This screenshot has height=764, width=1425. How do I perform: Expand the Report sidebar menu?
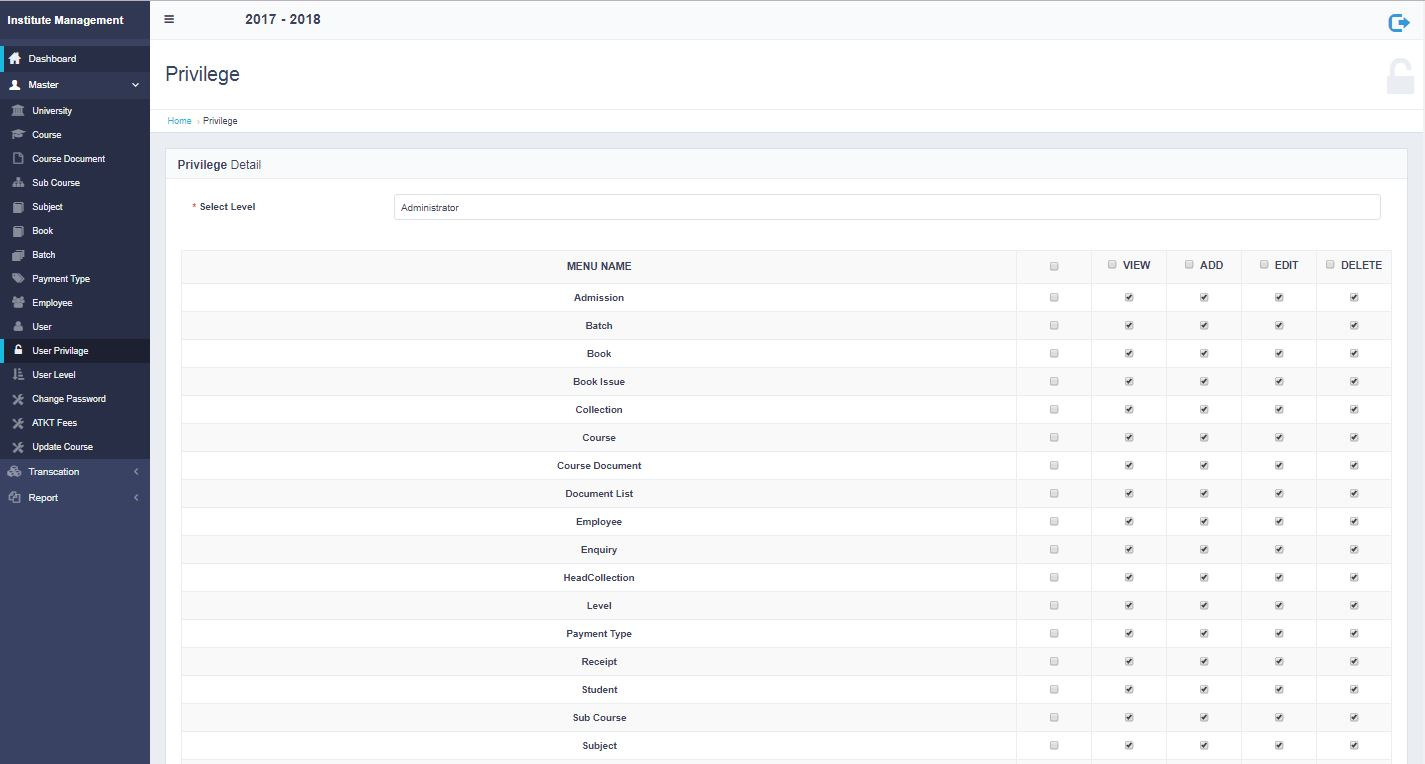43,498
